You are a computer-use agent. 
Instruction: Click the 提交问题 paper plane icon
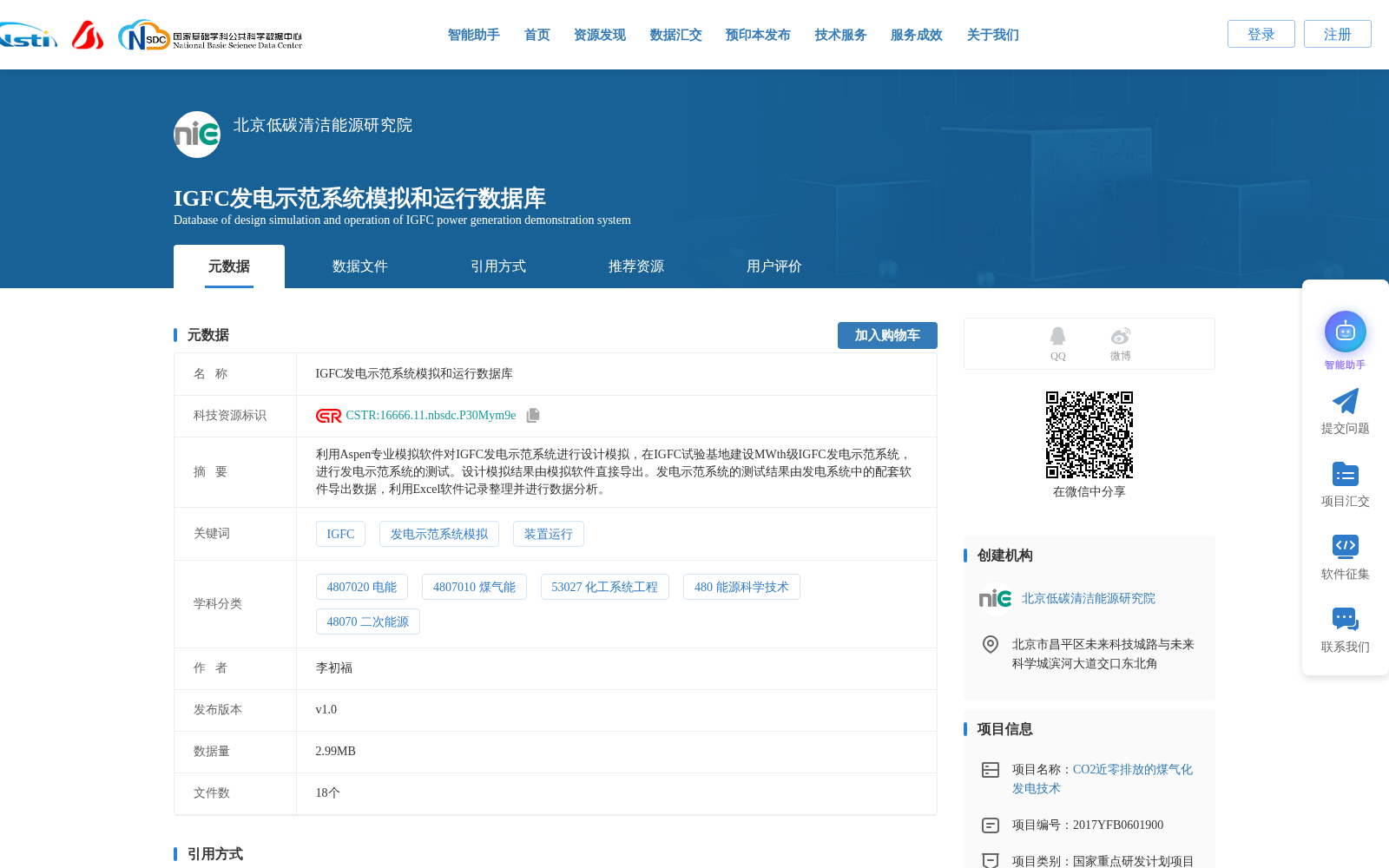[x=1345, y=401]
